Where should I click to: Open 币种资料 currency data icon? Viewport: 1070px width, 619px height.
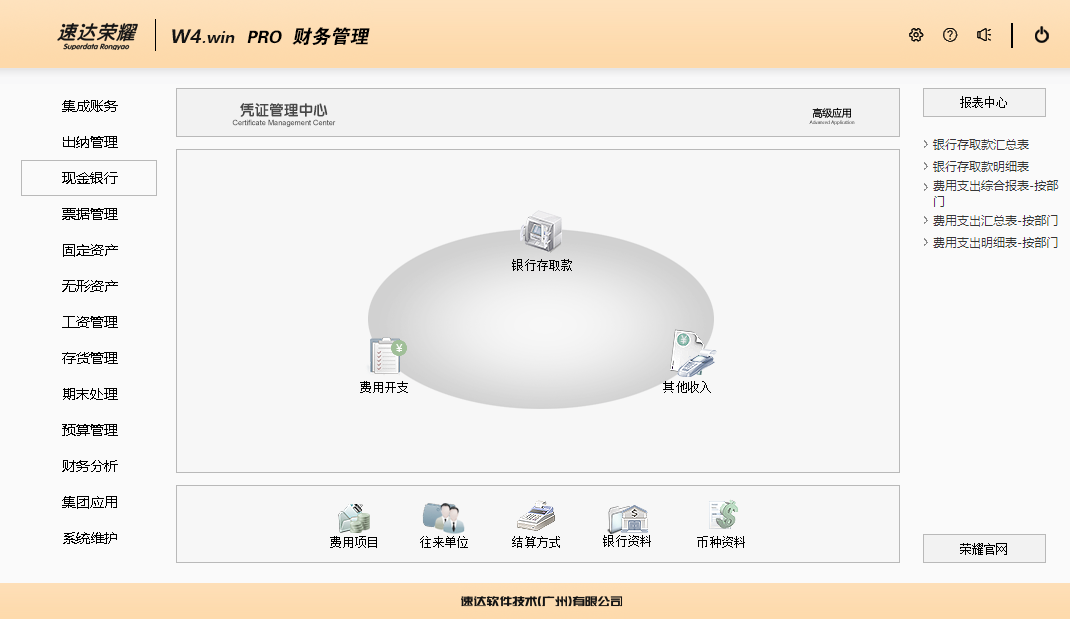click(x=721, y=518)
